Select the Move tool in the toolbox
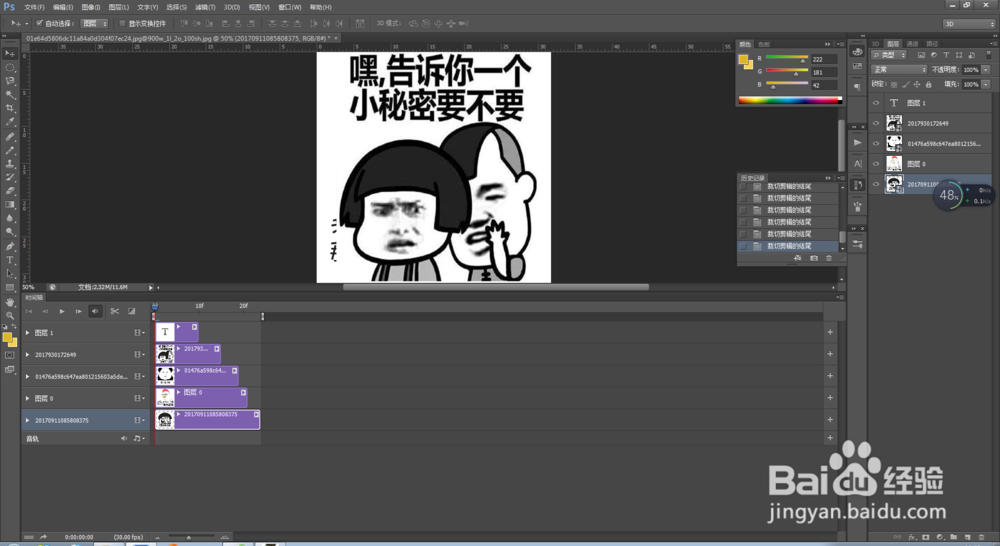 pos(10,54)
